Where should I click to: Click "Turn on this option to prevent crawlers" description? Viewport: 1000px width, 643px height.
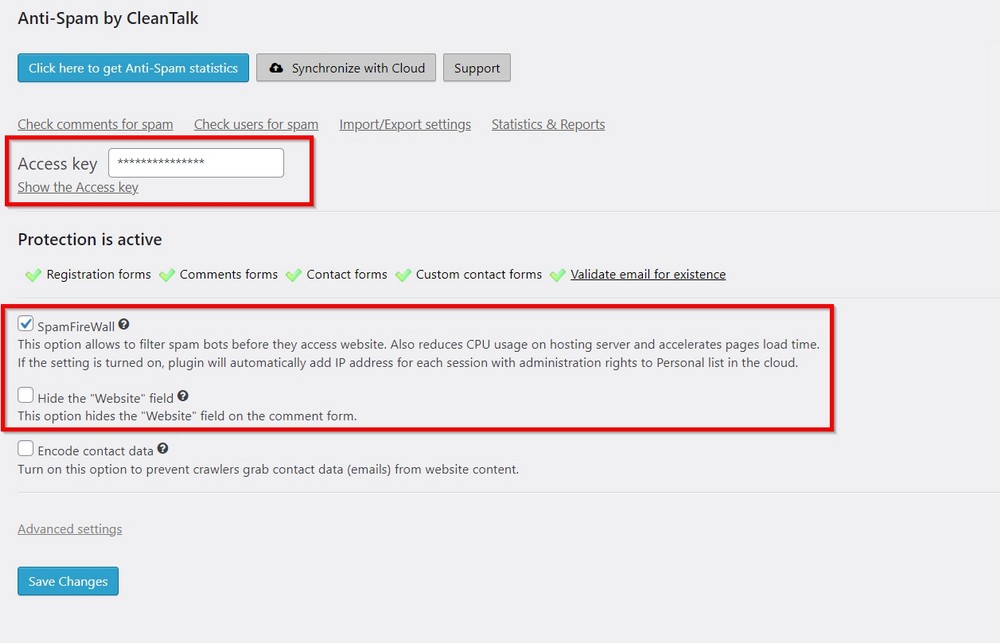268,469
